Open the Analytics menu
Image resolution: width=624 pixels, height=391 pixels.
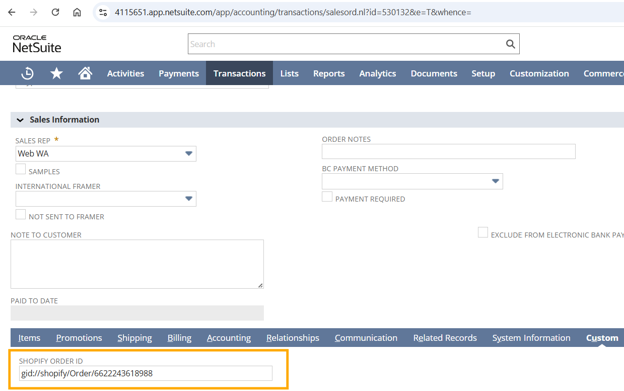378,74
